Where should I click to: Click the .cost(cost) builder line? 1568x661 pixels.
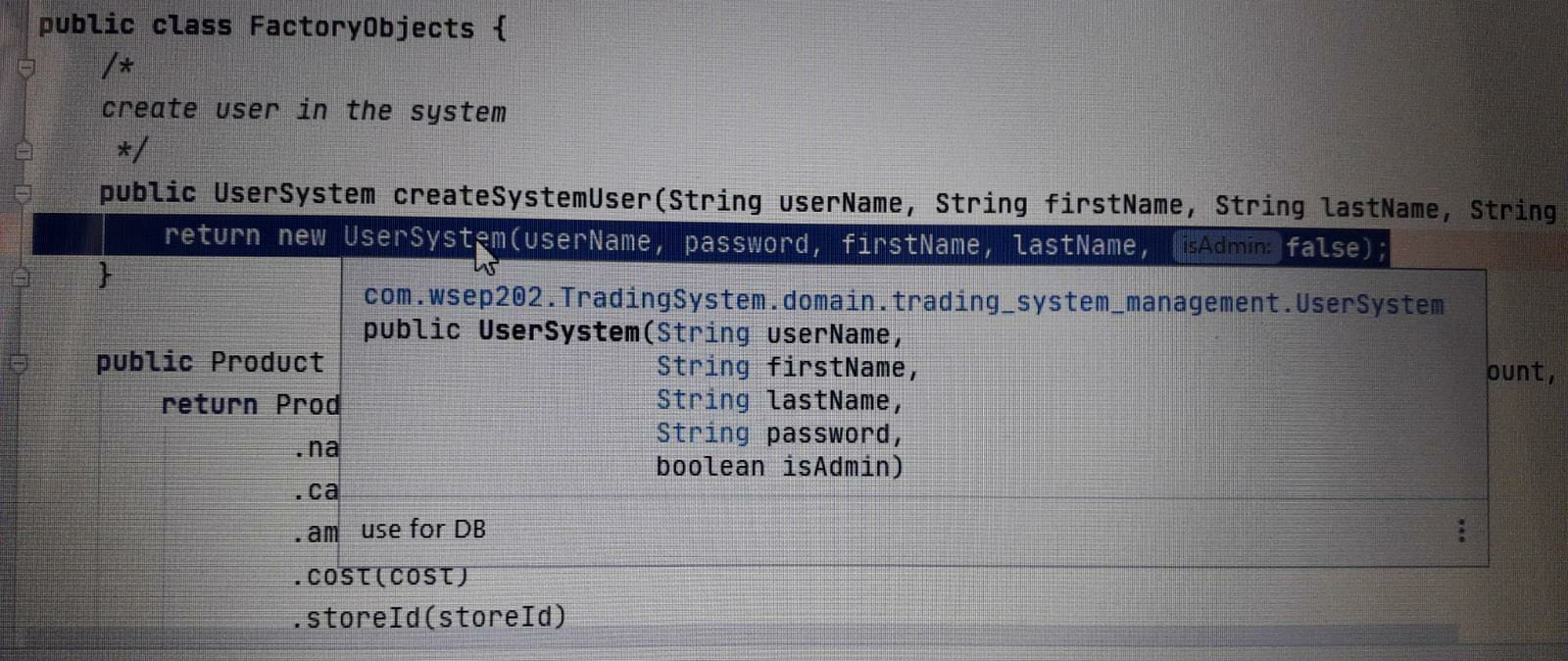tap(381, 576)
